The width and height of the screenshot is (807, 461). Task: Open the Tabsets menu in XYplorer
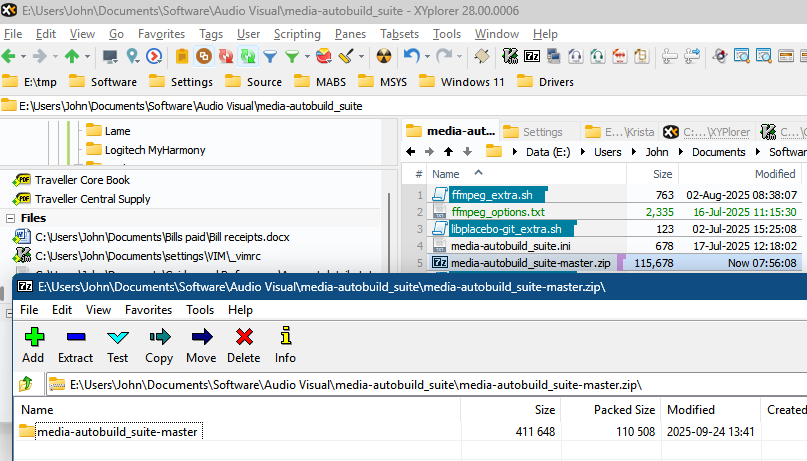pyautogui.click(x=399, y=34)
